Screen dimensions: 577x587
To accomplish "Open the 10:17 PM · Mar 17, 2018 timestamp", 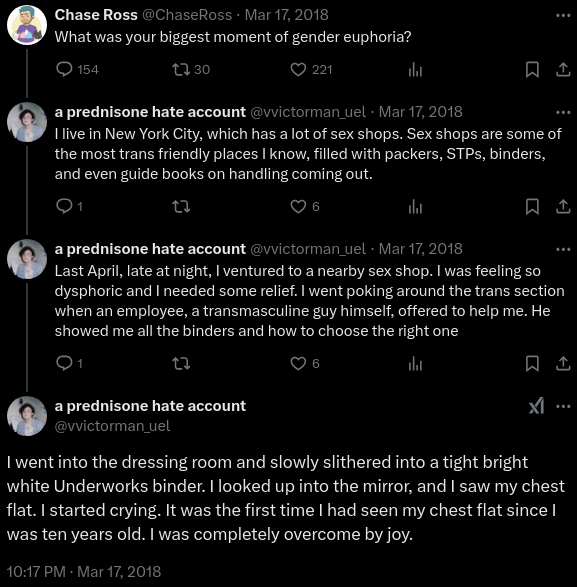I will click(84, 572).
